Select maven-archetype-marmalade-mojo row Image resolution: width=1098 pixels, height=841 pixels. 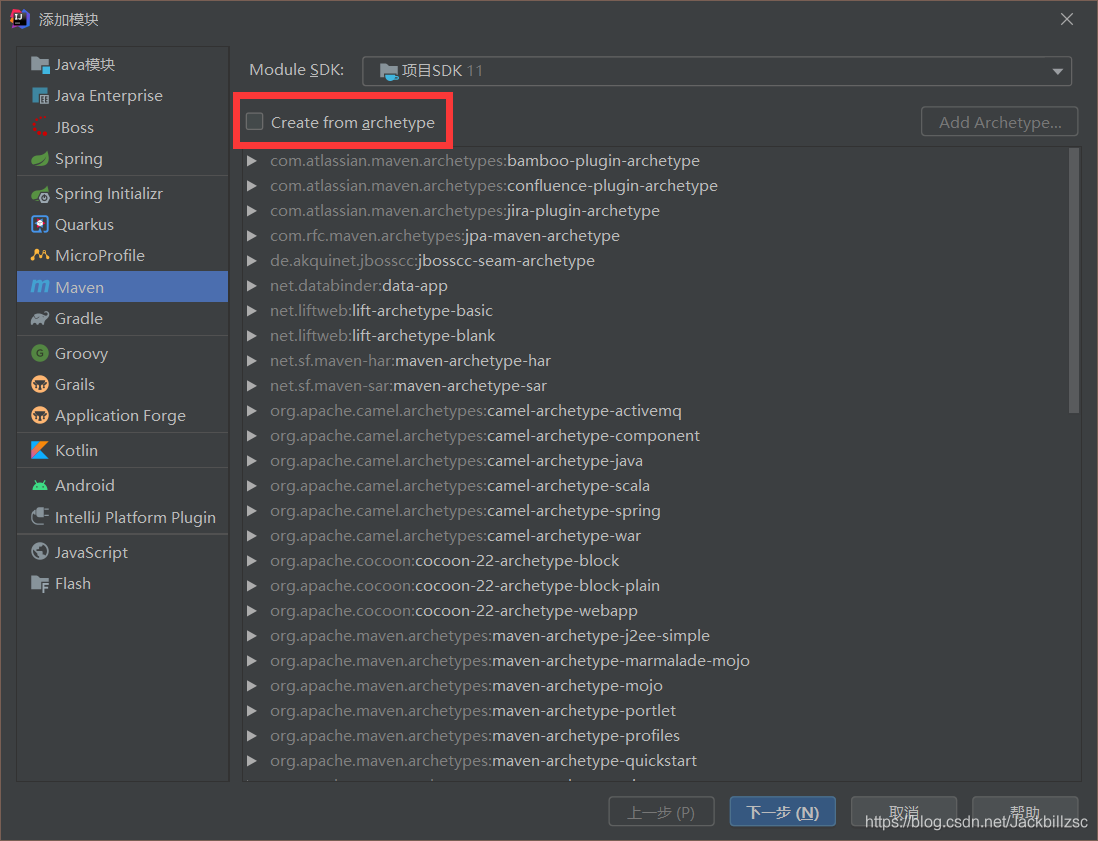point(655,661)
